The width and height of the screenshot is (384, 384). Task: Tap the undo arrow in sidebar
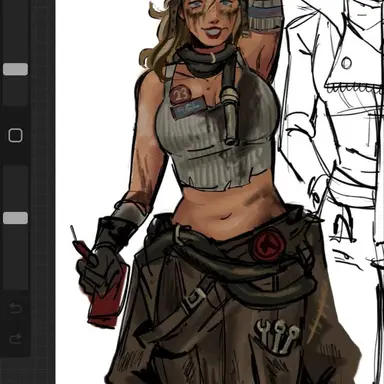point(16,308)
